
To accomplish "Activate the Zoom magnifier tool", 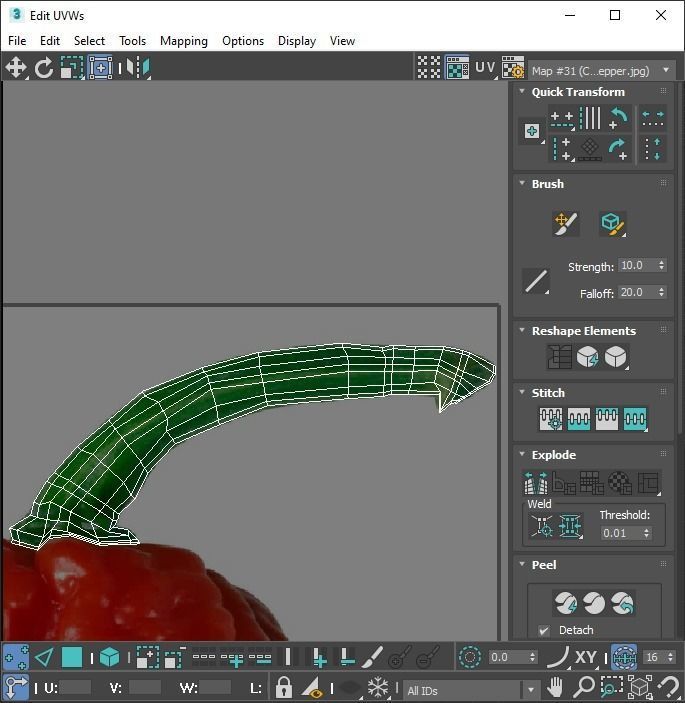I will pyautogui.click(x=584, y=687).
